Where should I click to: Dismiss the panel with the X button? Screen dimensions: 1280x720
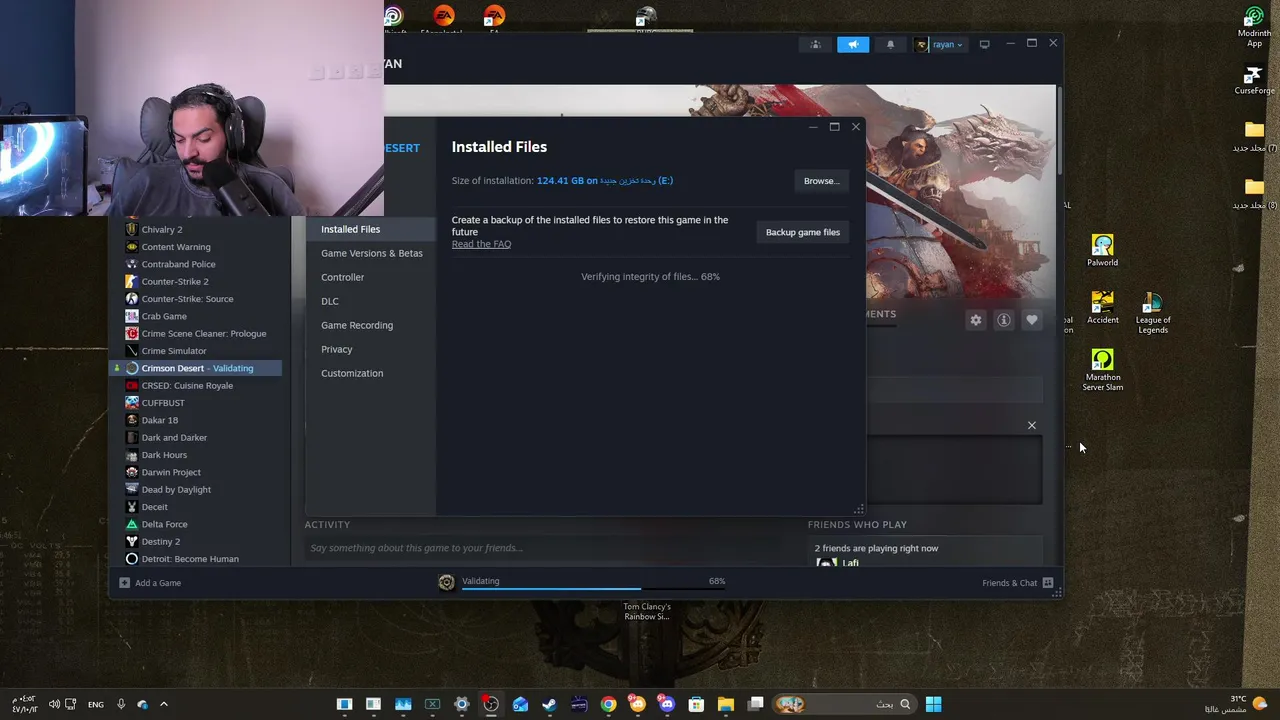point(1032,425)
